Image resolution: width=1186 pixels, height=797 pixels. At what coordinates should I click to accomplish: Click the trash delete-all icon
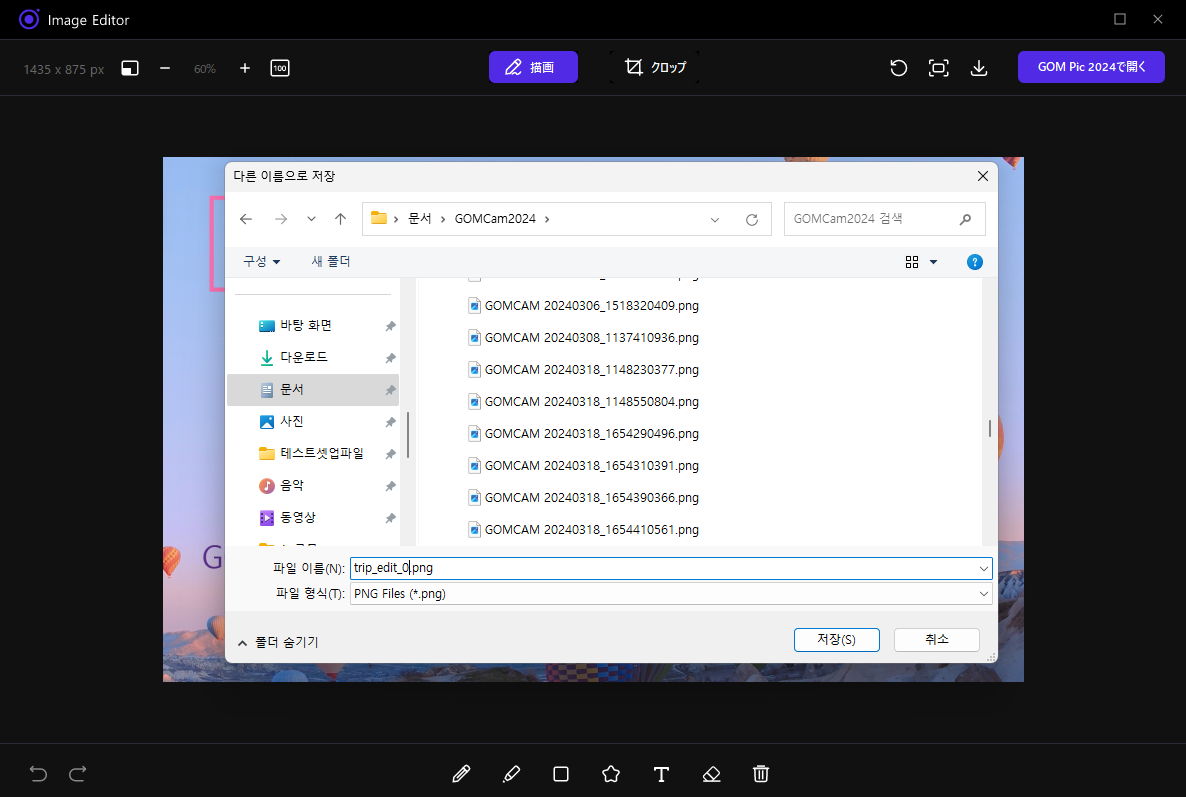click(x=761, y=774)
